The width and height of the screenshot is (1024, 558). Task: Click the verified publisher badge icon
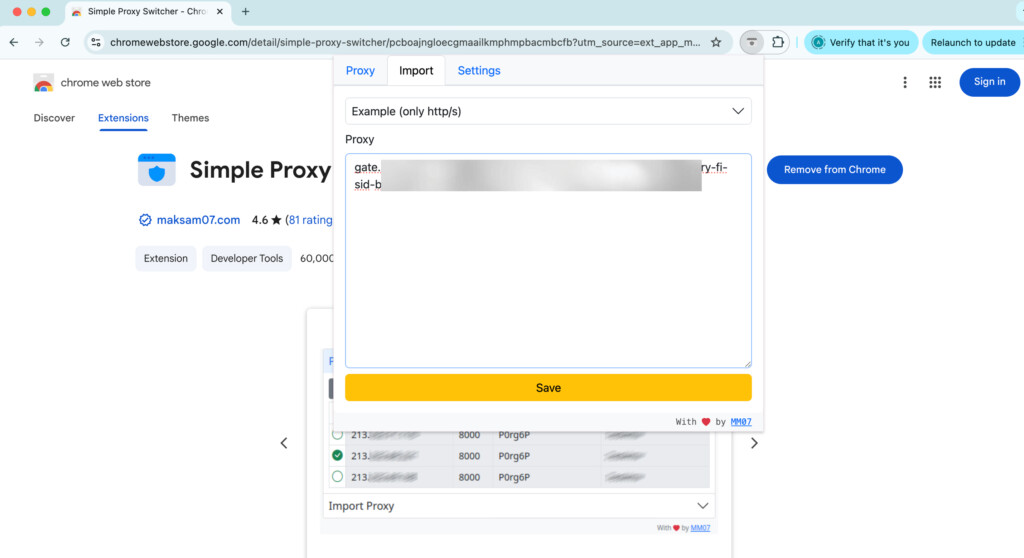click(145, 220)
